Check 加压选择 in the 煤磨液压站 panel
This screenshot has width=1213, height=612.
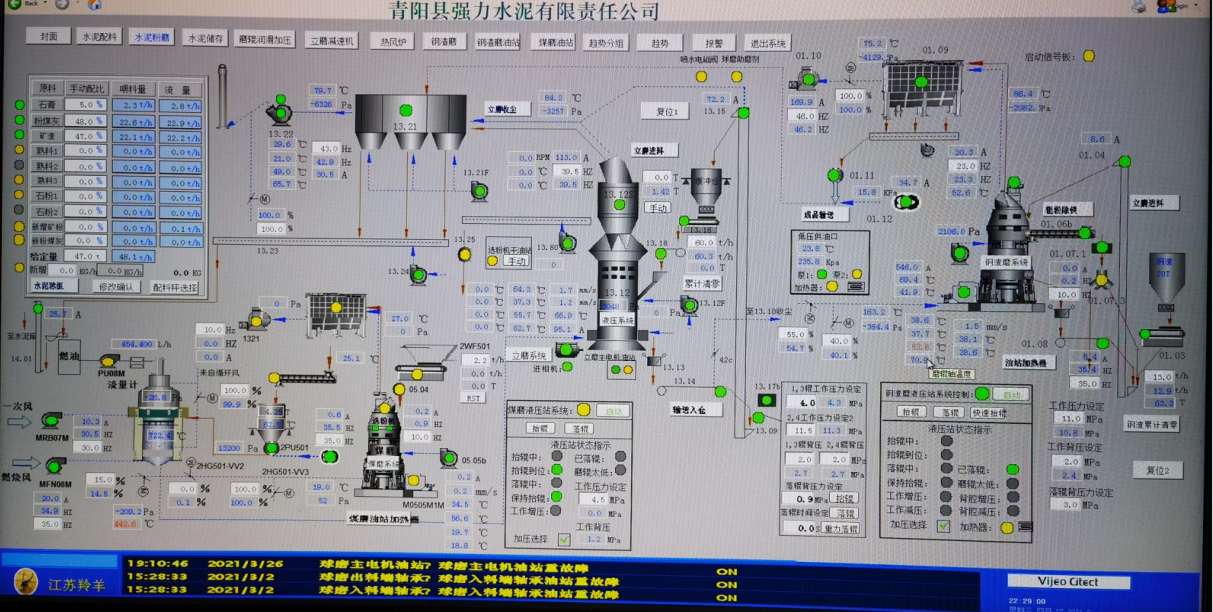pyautogui.click(x=564, y=539)
